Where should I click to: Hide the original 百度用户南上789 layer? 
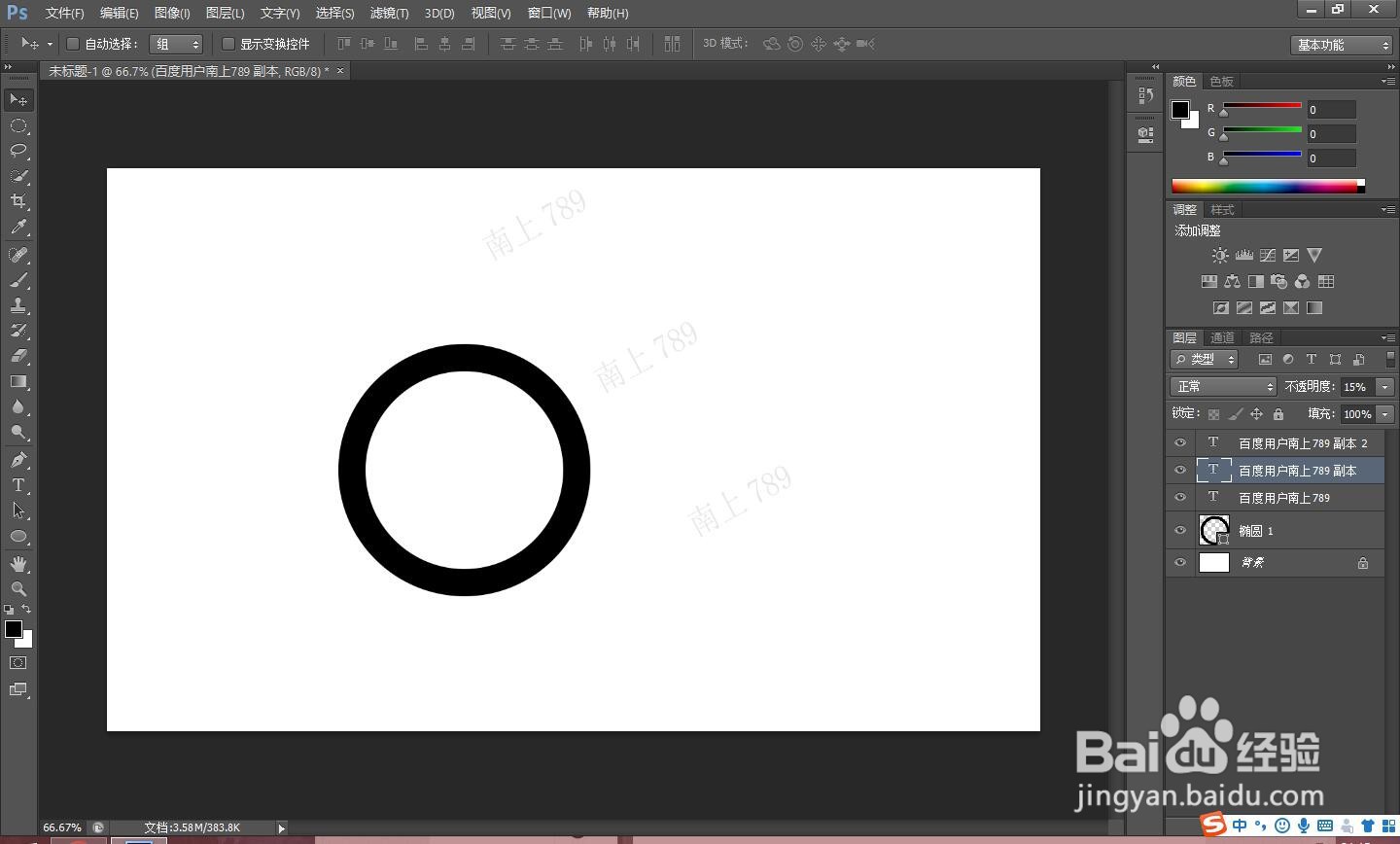pos(1180,498)
